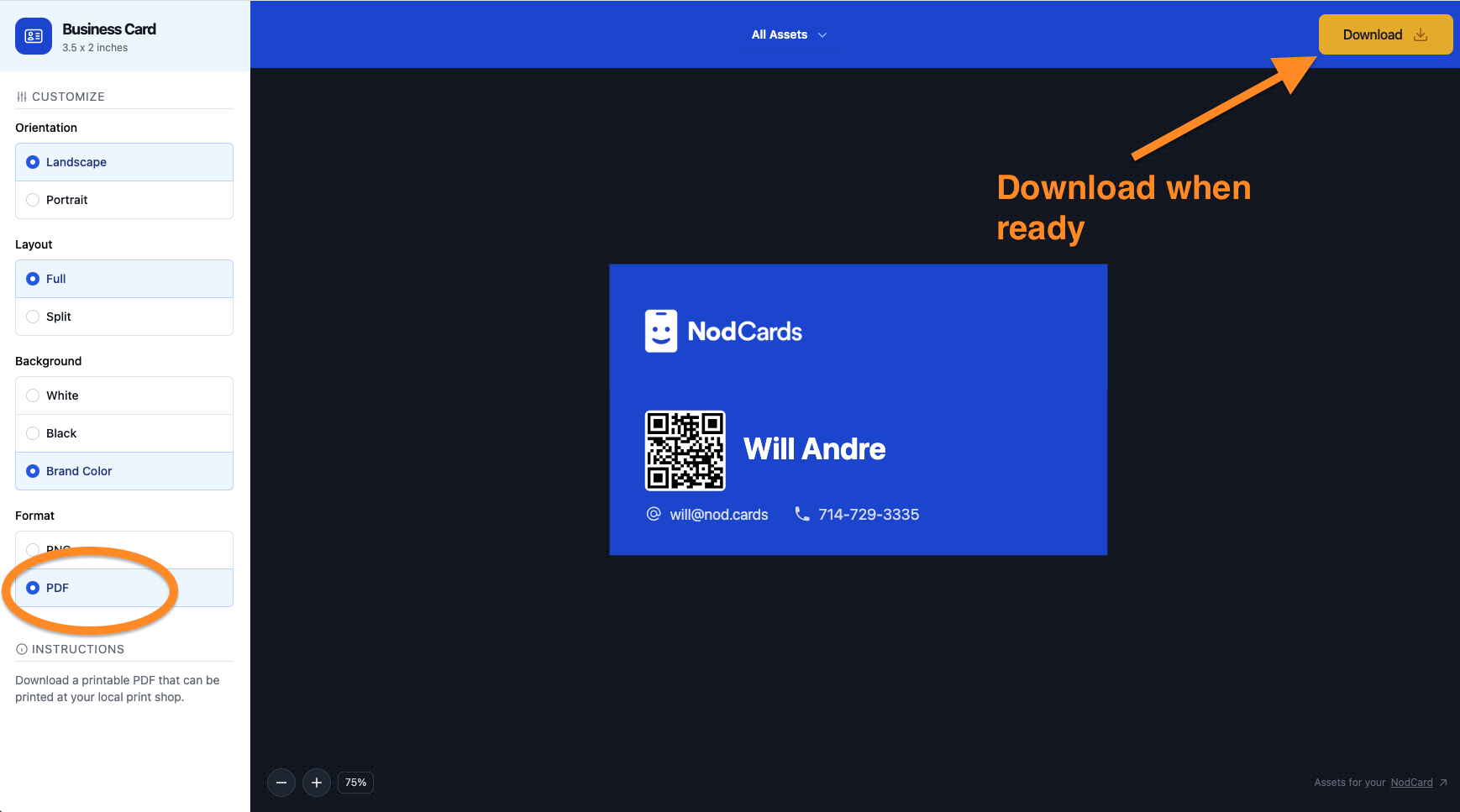This screenshot has width=1460, height=812.
Task: Open the NodCard link
Action: click(1411, 783)
